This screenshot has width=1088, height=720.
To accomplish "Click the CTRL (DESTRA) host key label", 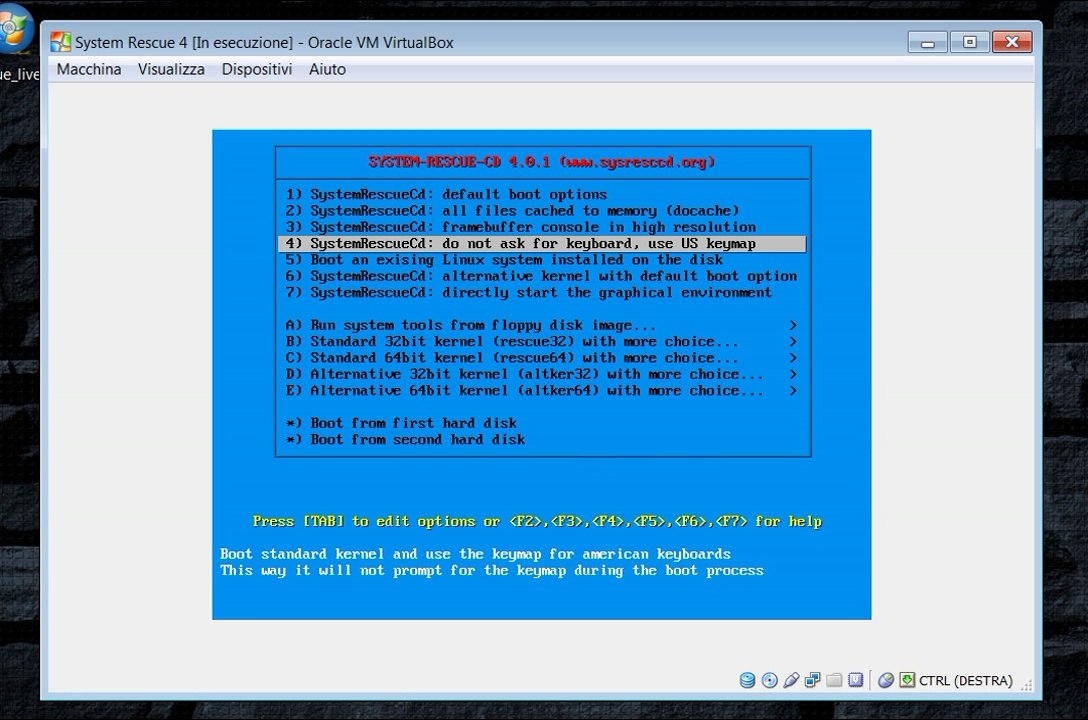I will coord(966,681).
